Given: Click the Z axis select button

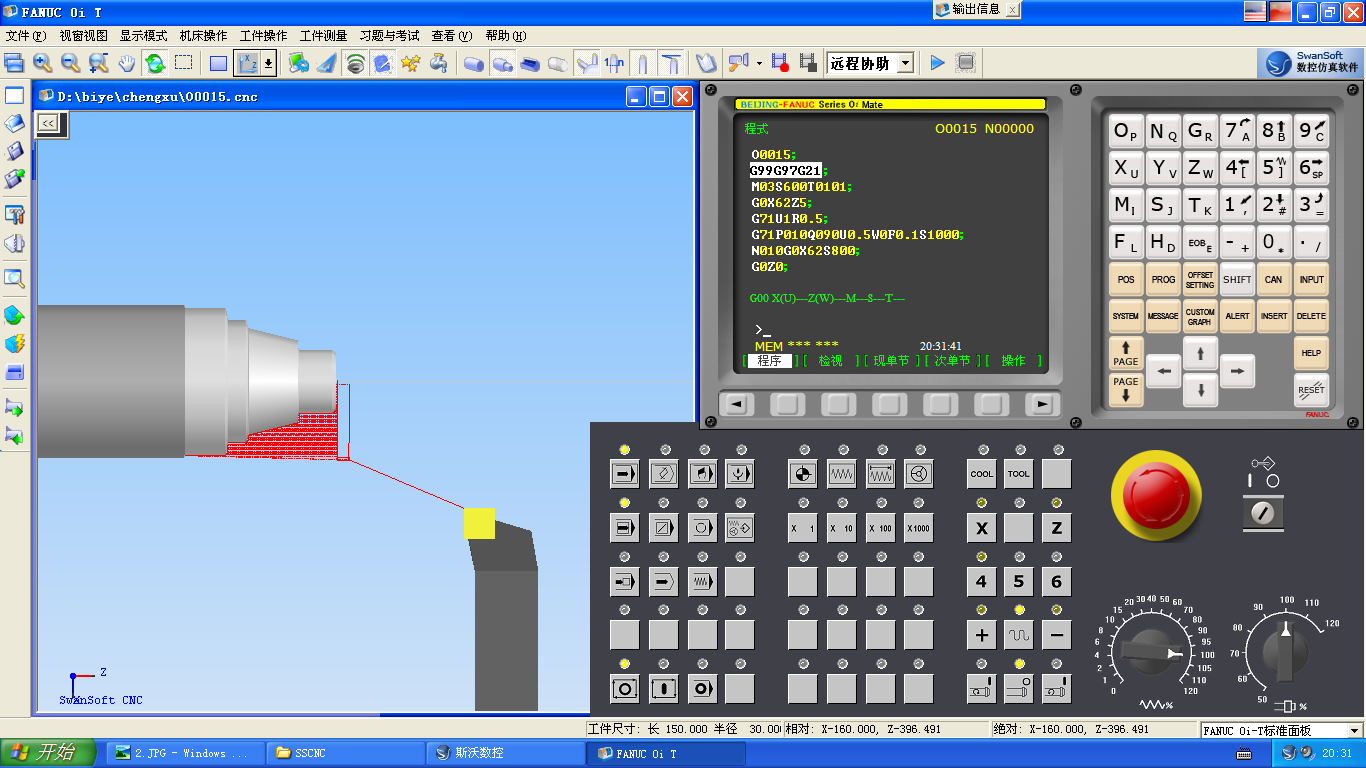Looking at the screenshot, I should point(1056,527).
